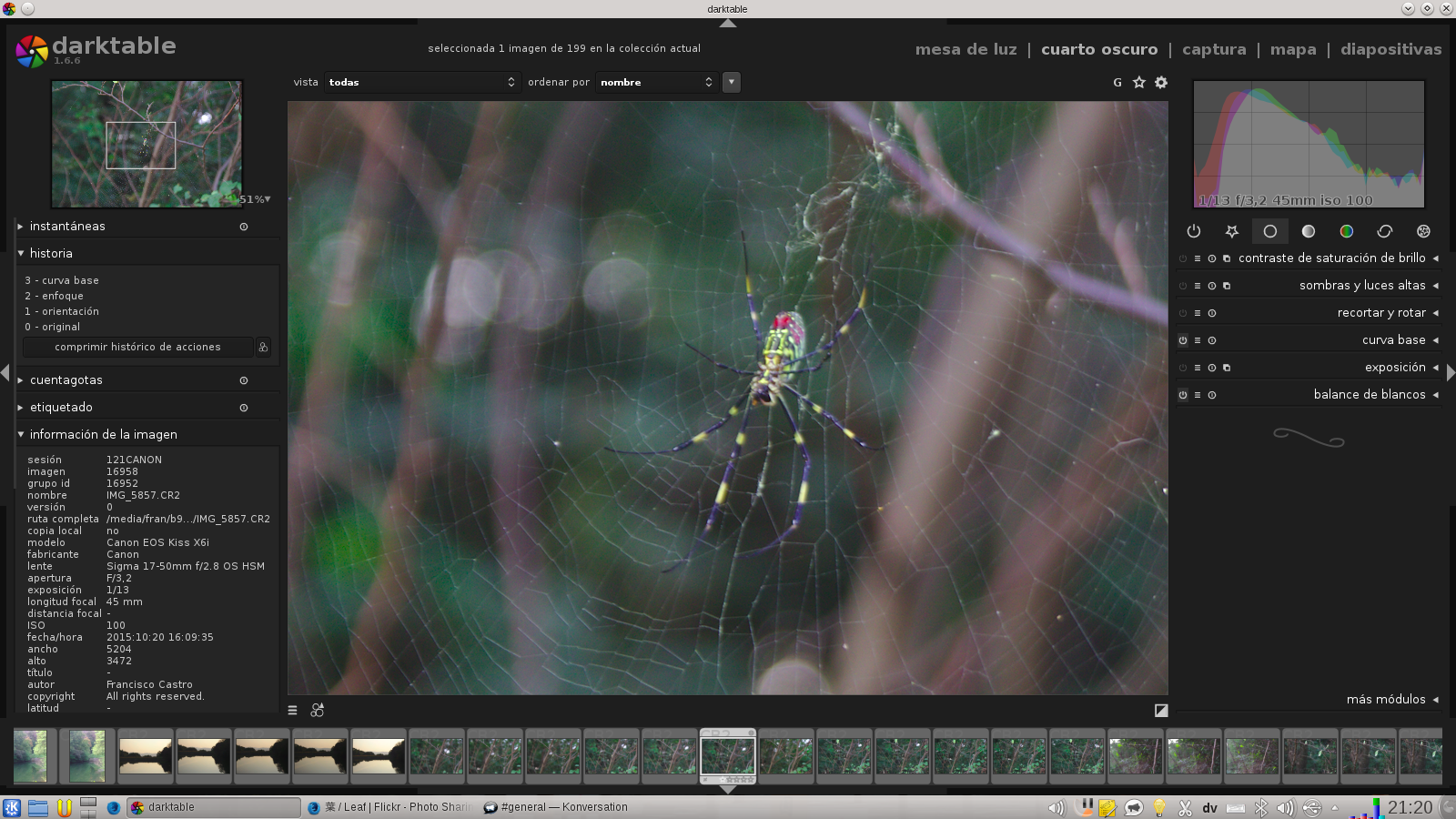Select first filmstrip thumbnail of river
Image resolution: width=1456 pixels, height=819 pixels.
pos(30,756)
